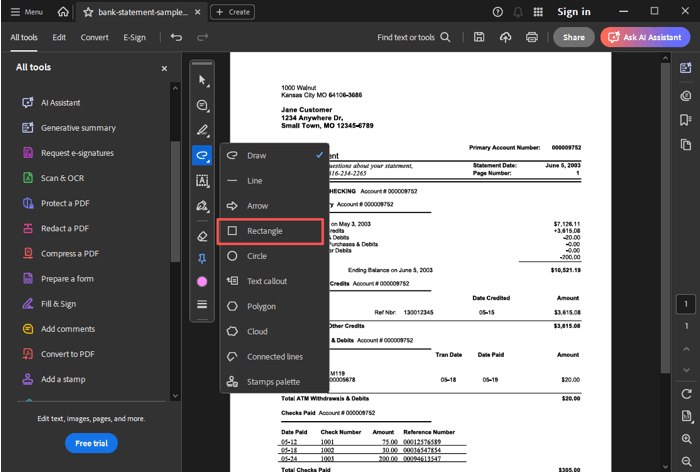Open the line thickness menu icon
Screen dimensions: 700x472
tap(202, 304)
